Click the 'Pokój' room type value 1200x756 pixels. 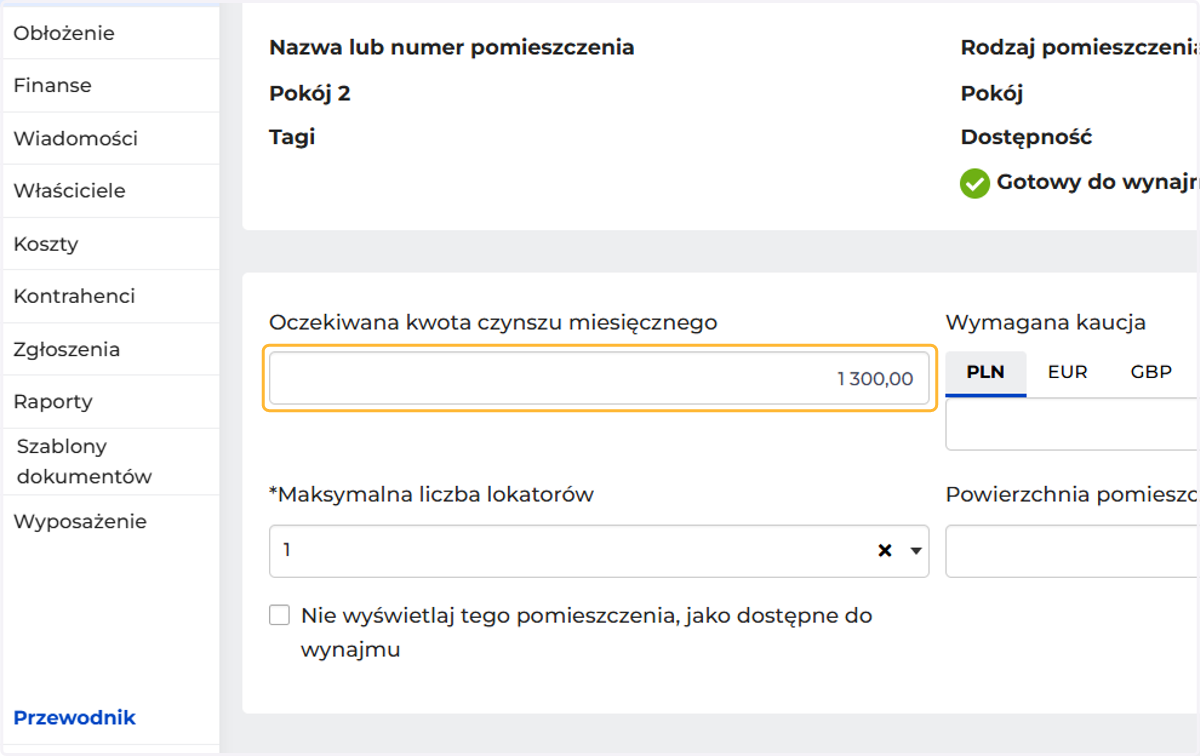pyautogui.click(x=992, y=94)
